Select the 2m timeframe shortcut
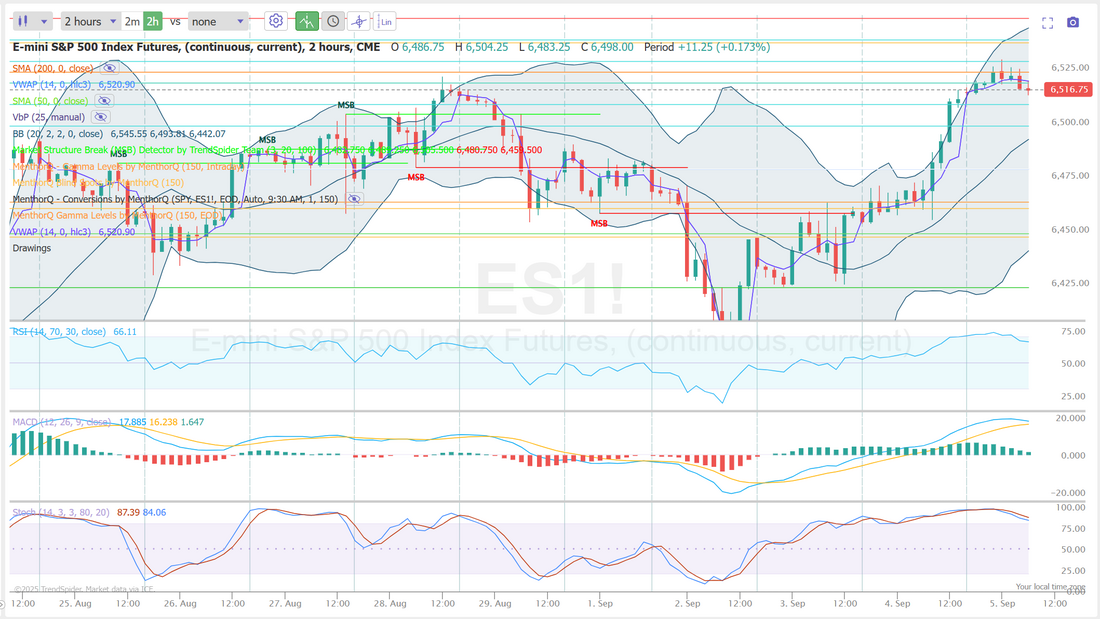The height and width of the screenshot is (619, 1100). coord(132,21)
